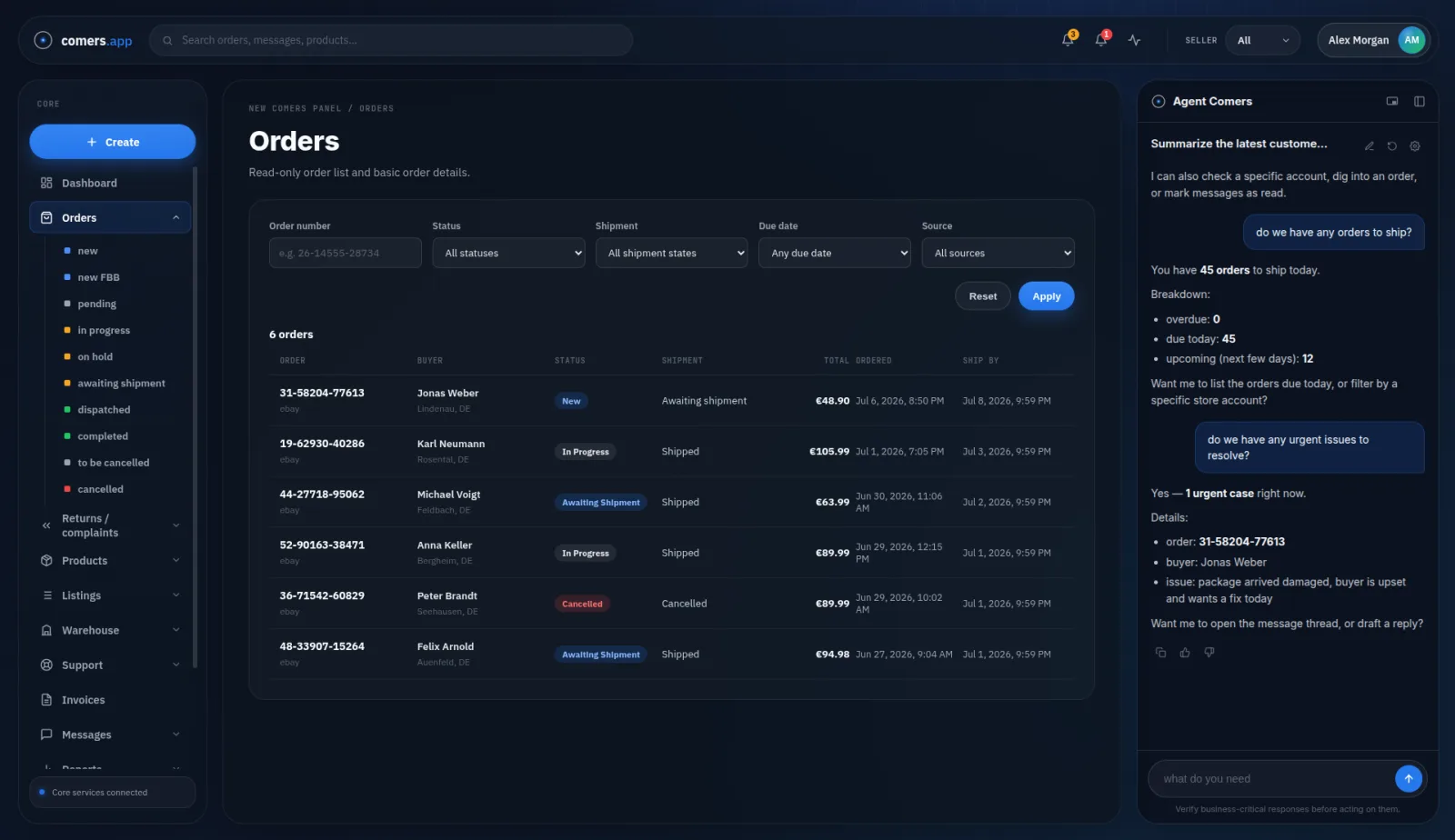This screenshot has width=1455, height=840.
Task: Click the Agent Comers header icon
Action: click(x=1159, y=102)
